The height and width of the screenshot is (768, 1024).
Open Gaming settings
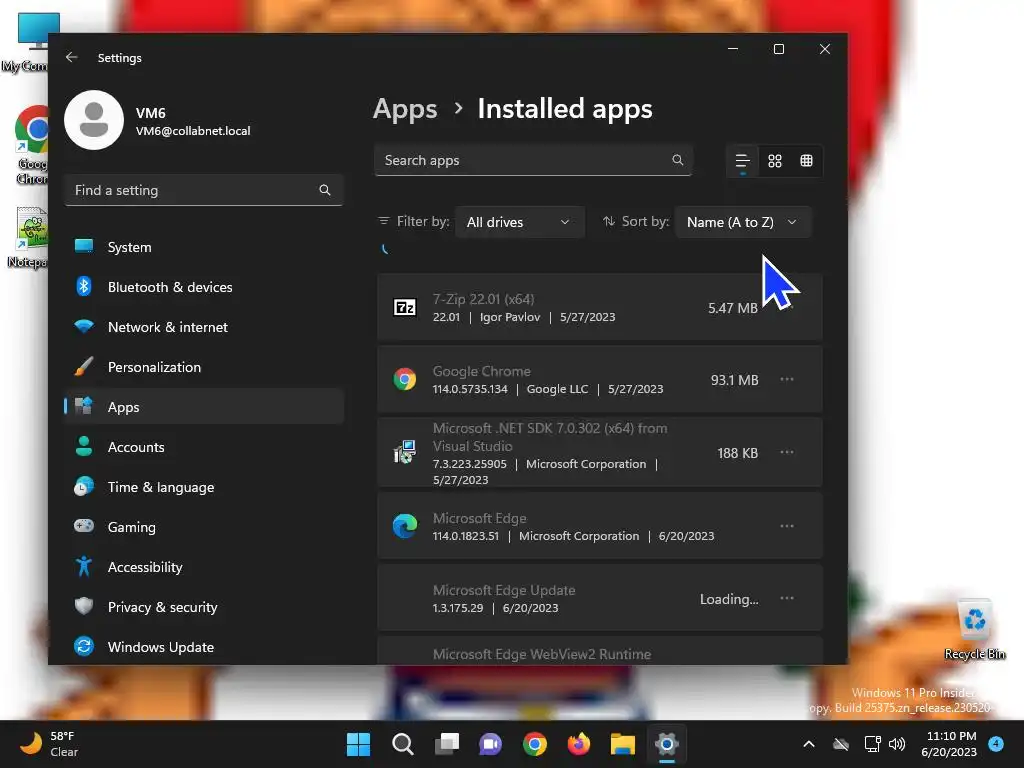204,526
